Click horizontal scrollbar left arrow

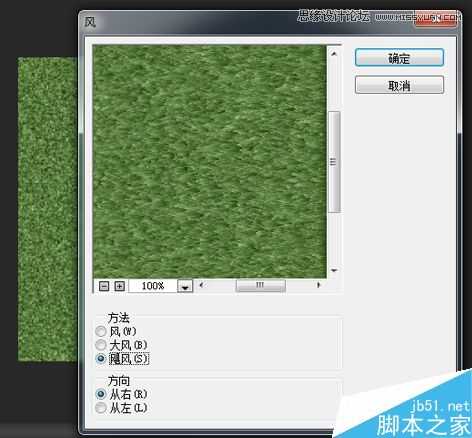201,285
